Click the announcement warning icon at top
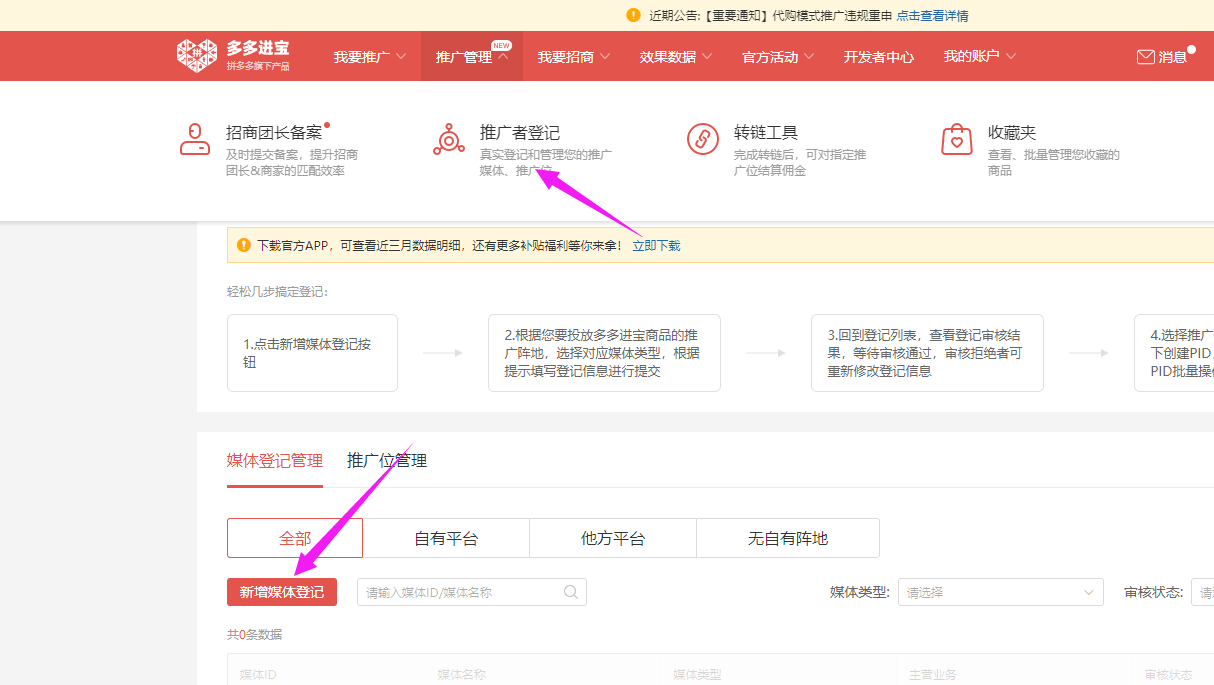 coord(633,15)
